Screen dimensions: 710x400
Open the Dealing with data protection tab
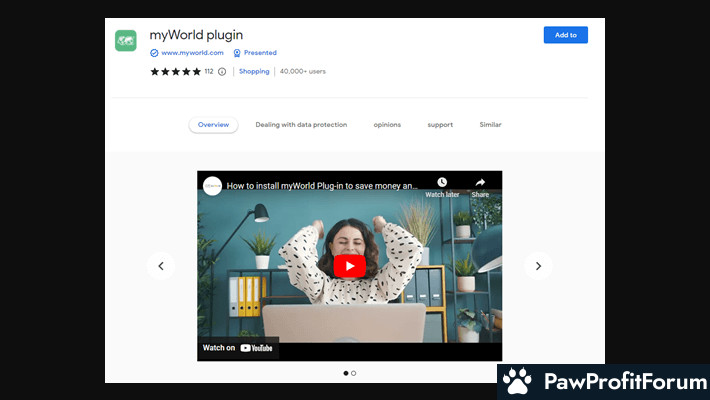(301, 125)
